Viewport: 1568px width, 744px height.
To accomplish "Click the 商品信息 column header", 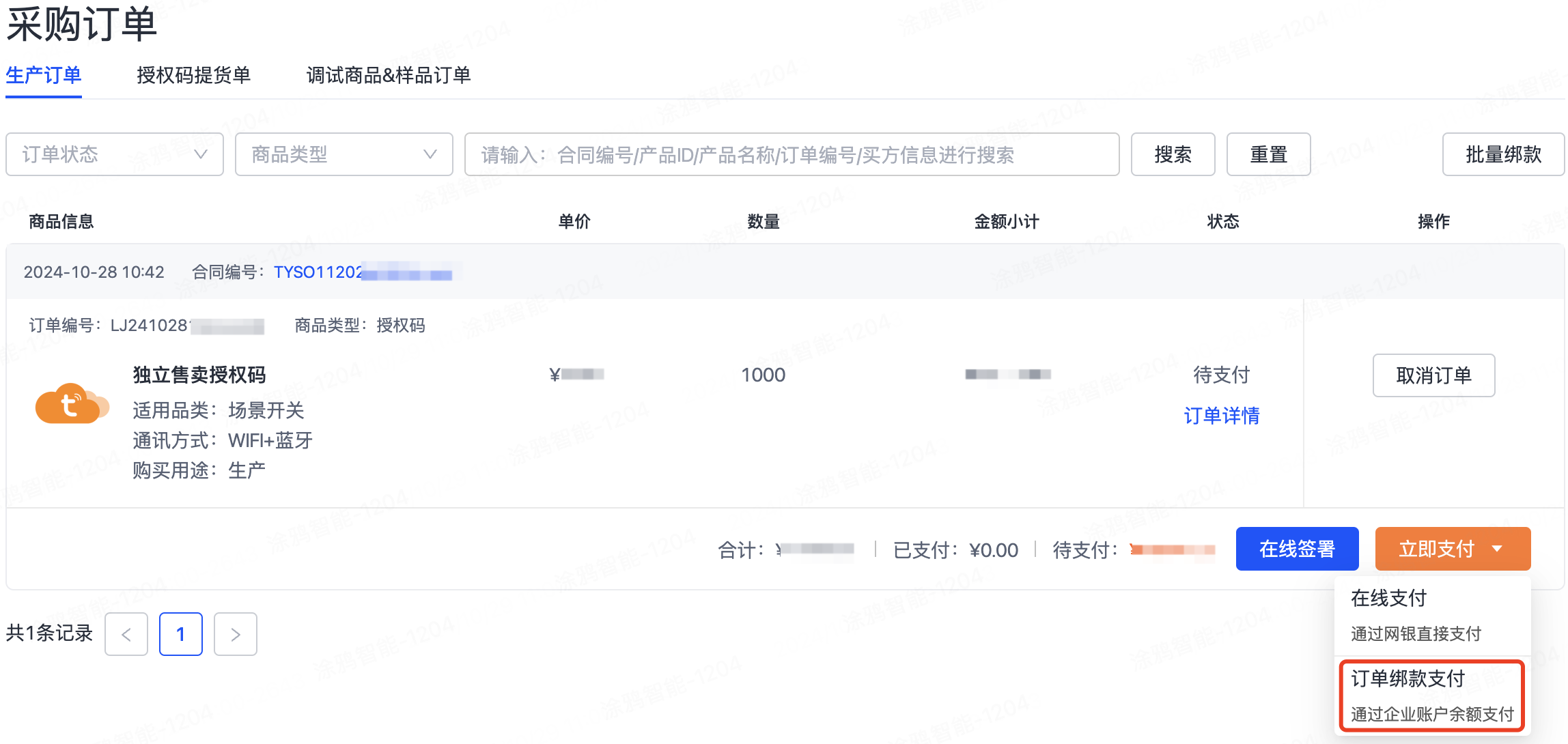I will (x=61, y=221).
